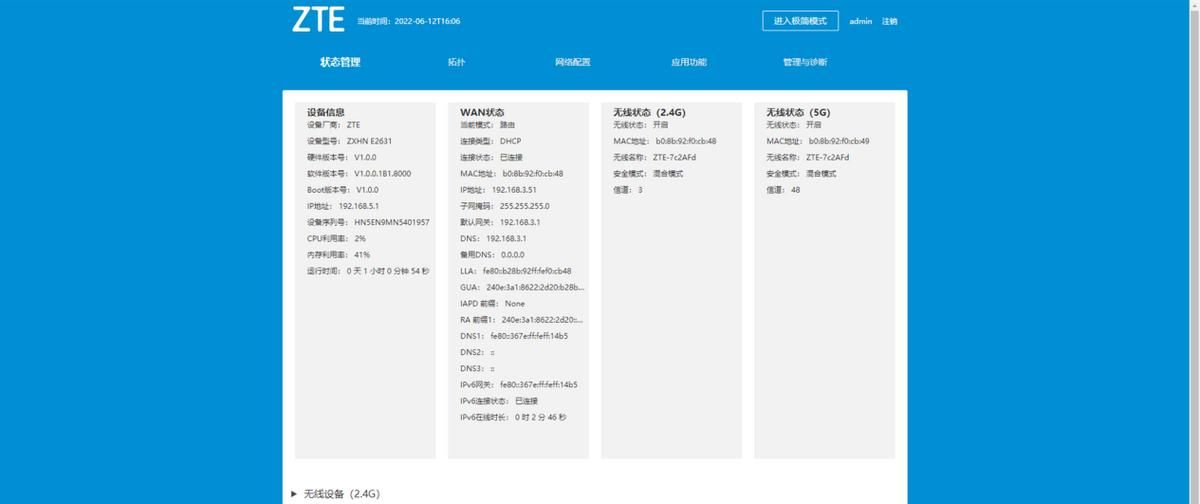Screen dimensions: 1200x504
Task: Click the IPv6连接状态 row
Action: point(499,401)
